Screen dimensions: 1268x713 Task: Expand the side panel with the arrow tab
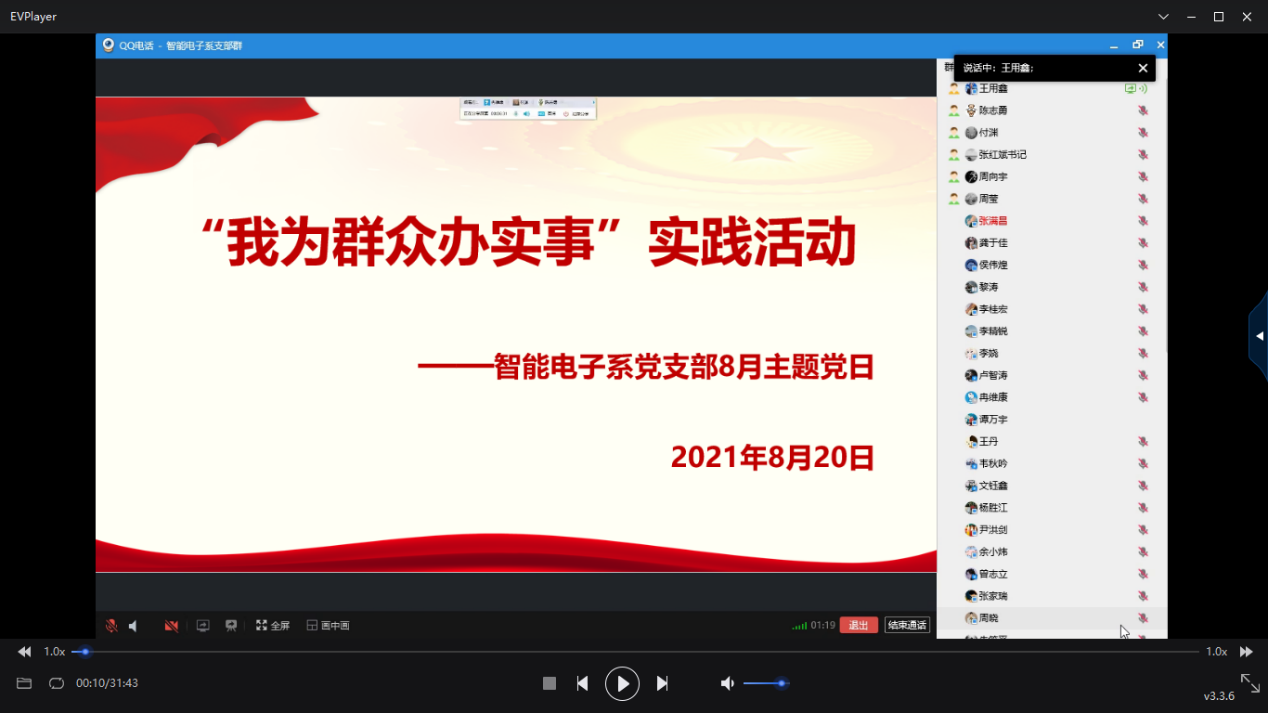(x=1259, y=336)
